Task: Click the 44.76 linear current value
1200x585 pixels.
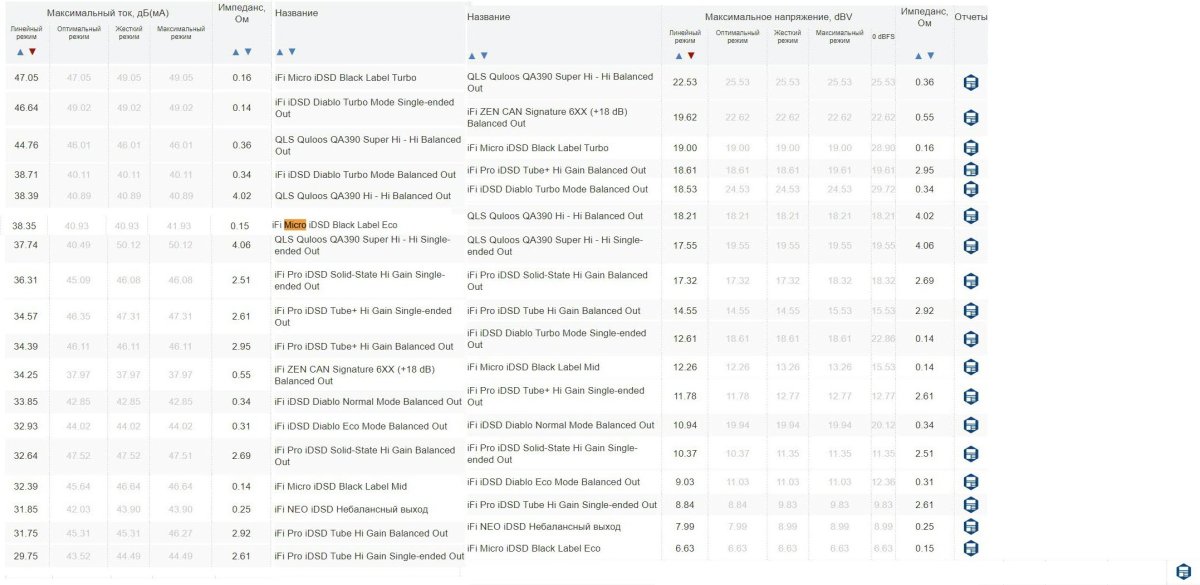Action: [x=26, y=145]
